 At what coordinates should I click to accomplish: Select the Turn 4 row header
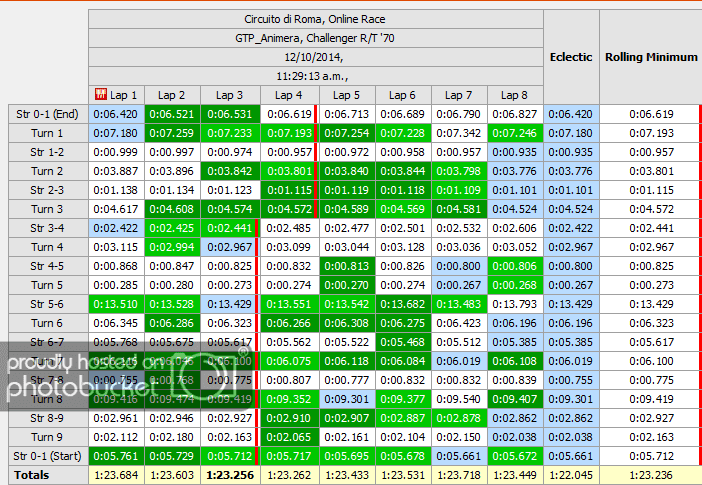coord(48,247)
